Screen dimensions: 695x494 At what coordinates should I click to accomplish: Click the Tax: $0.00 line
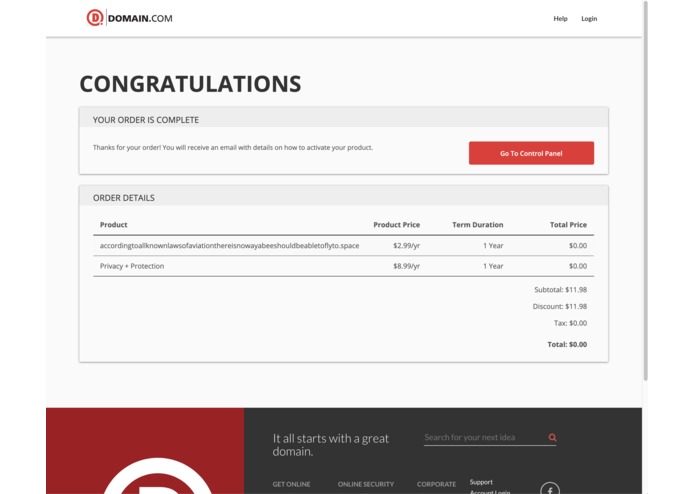[570, 323]
